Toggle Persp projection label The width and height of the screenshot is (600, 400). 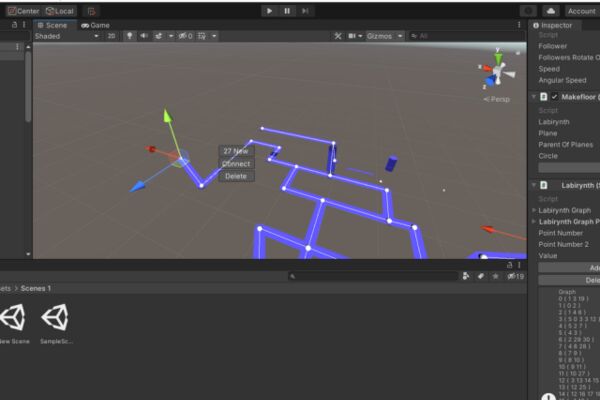496,100
